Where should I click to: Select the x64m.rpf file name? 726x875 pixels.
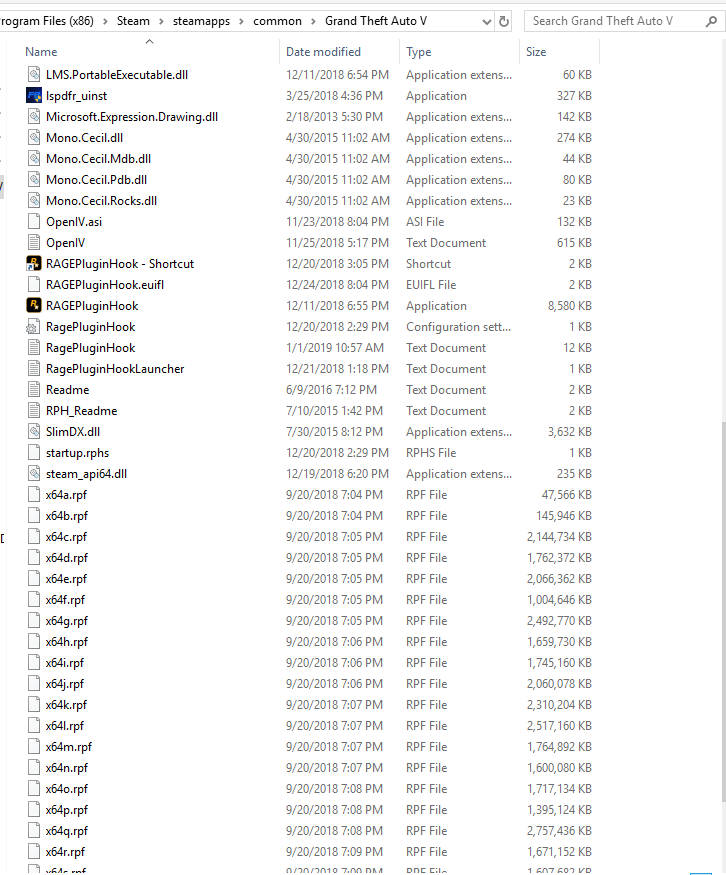coord(69,747)
